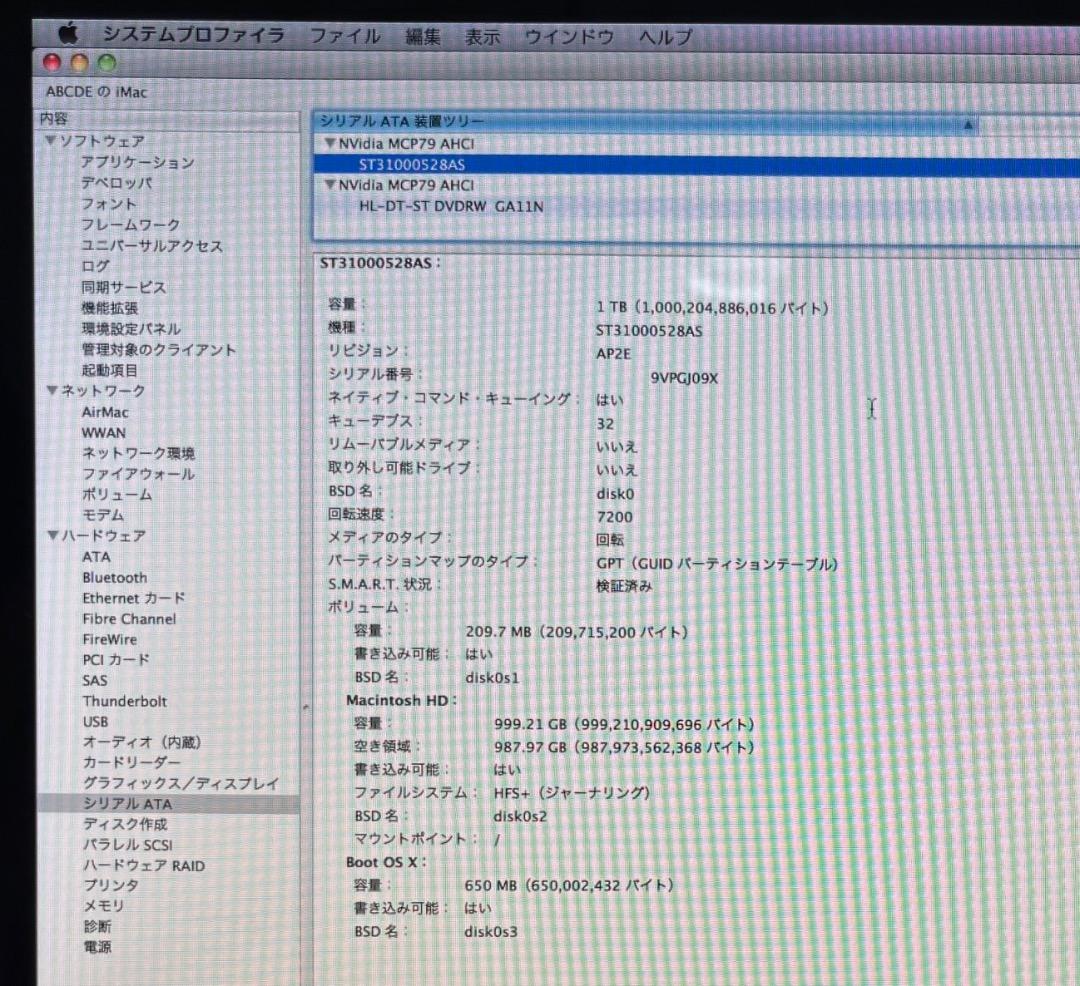Collapse the ソフトウェア section triangle

50,141
